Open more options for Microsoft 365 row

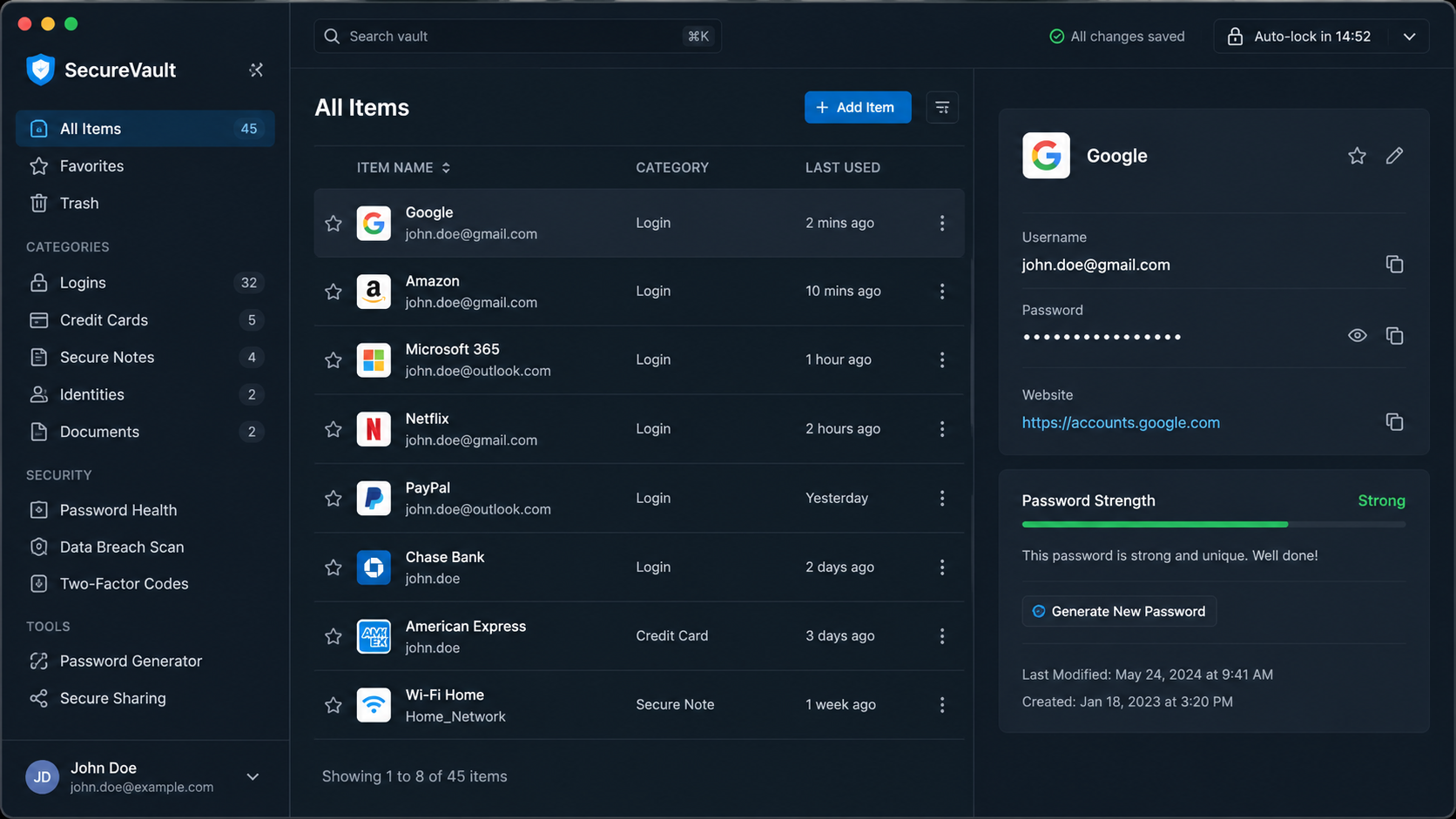941,359
